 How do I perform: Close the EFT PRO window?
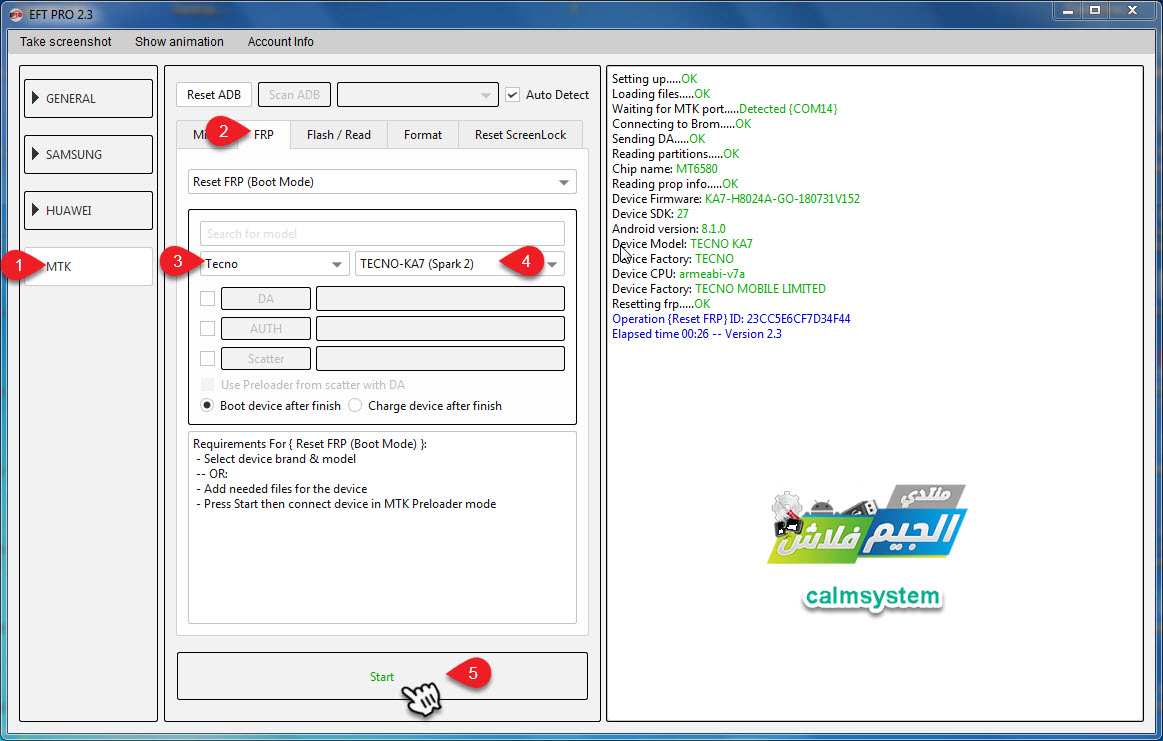click(x=1133, y=10)
